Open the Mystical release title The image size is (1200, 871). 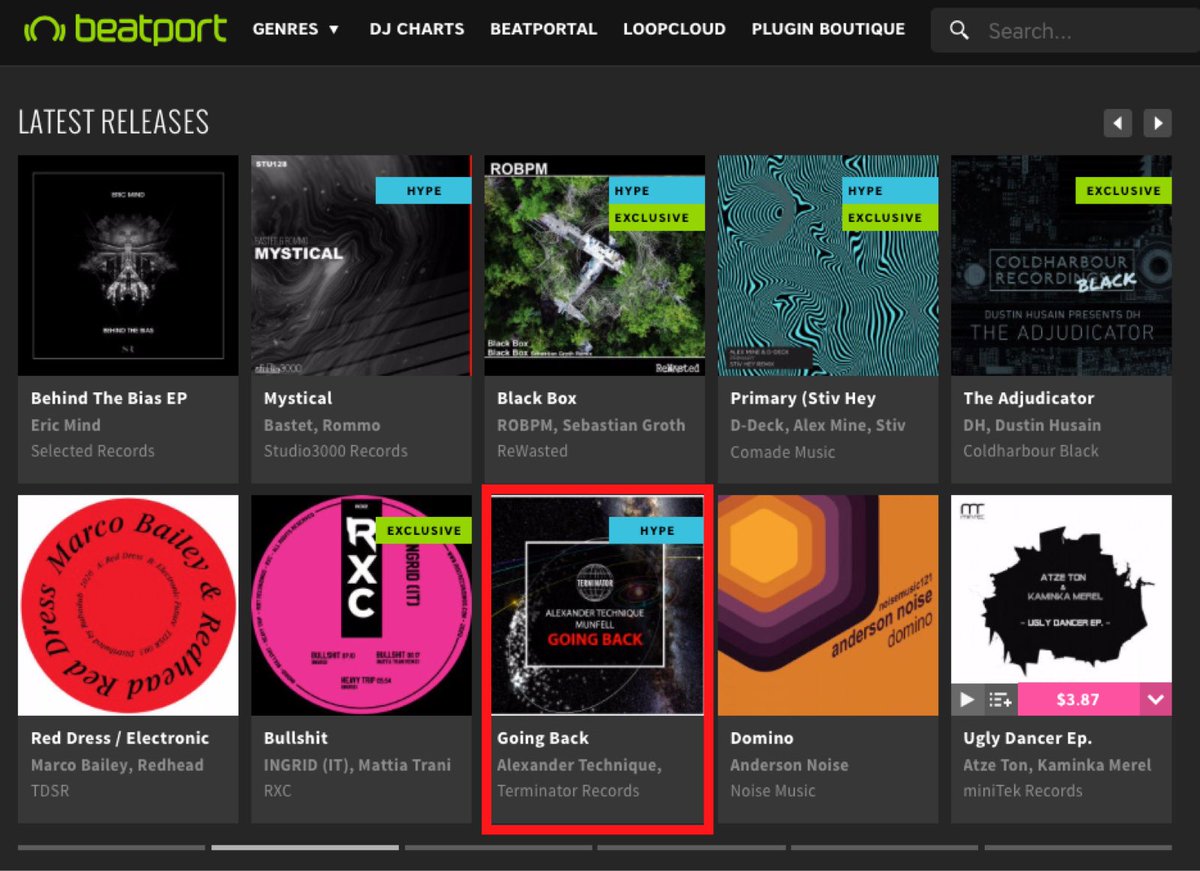coord(298,398)
